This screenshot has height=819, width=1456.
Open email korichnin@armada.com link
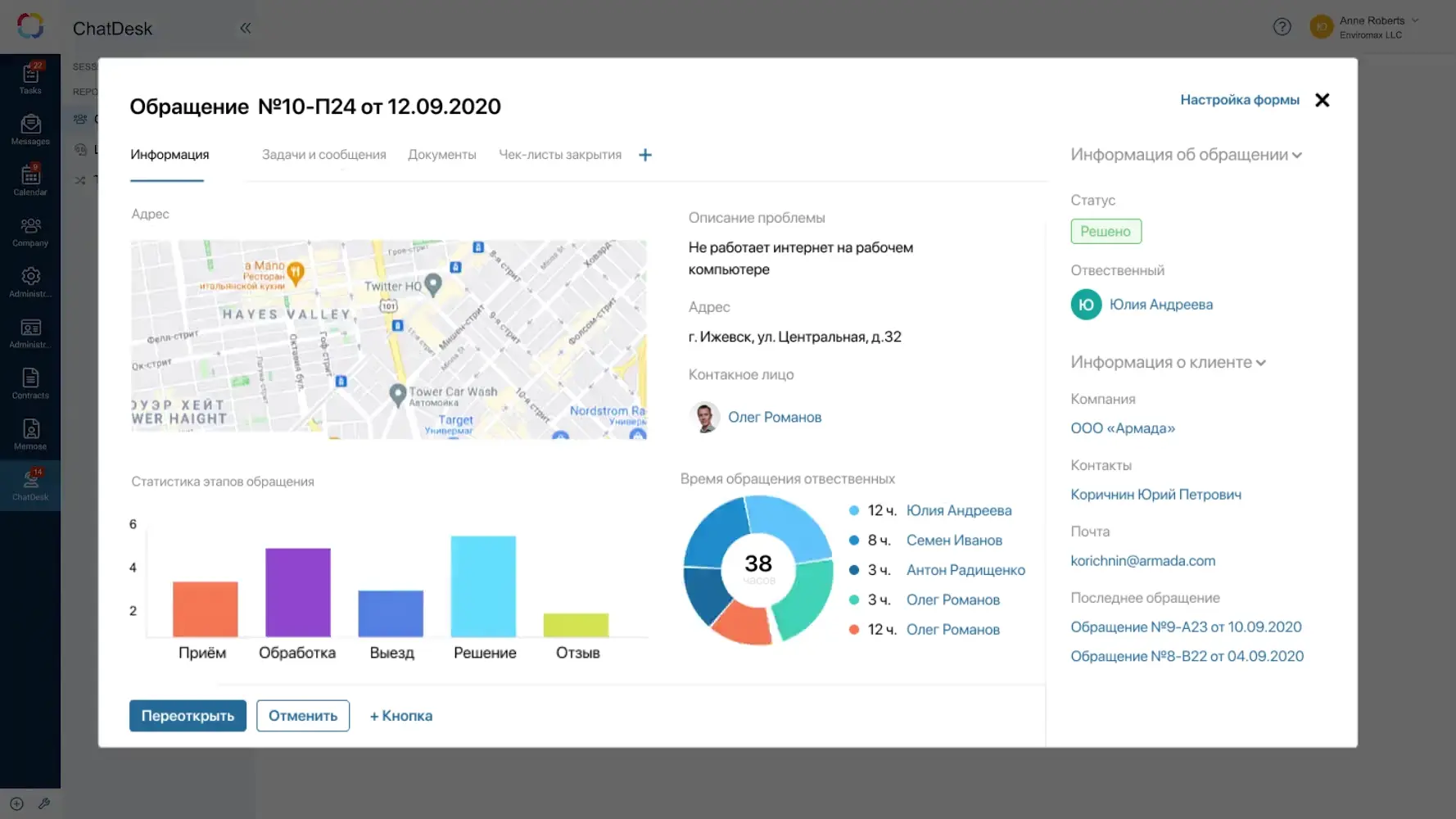click(1142, 561)
